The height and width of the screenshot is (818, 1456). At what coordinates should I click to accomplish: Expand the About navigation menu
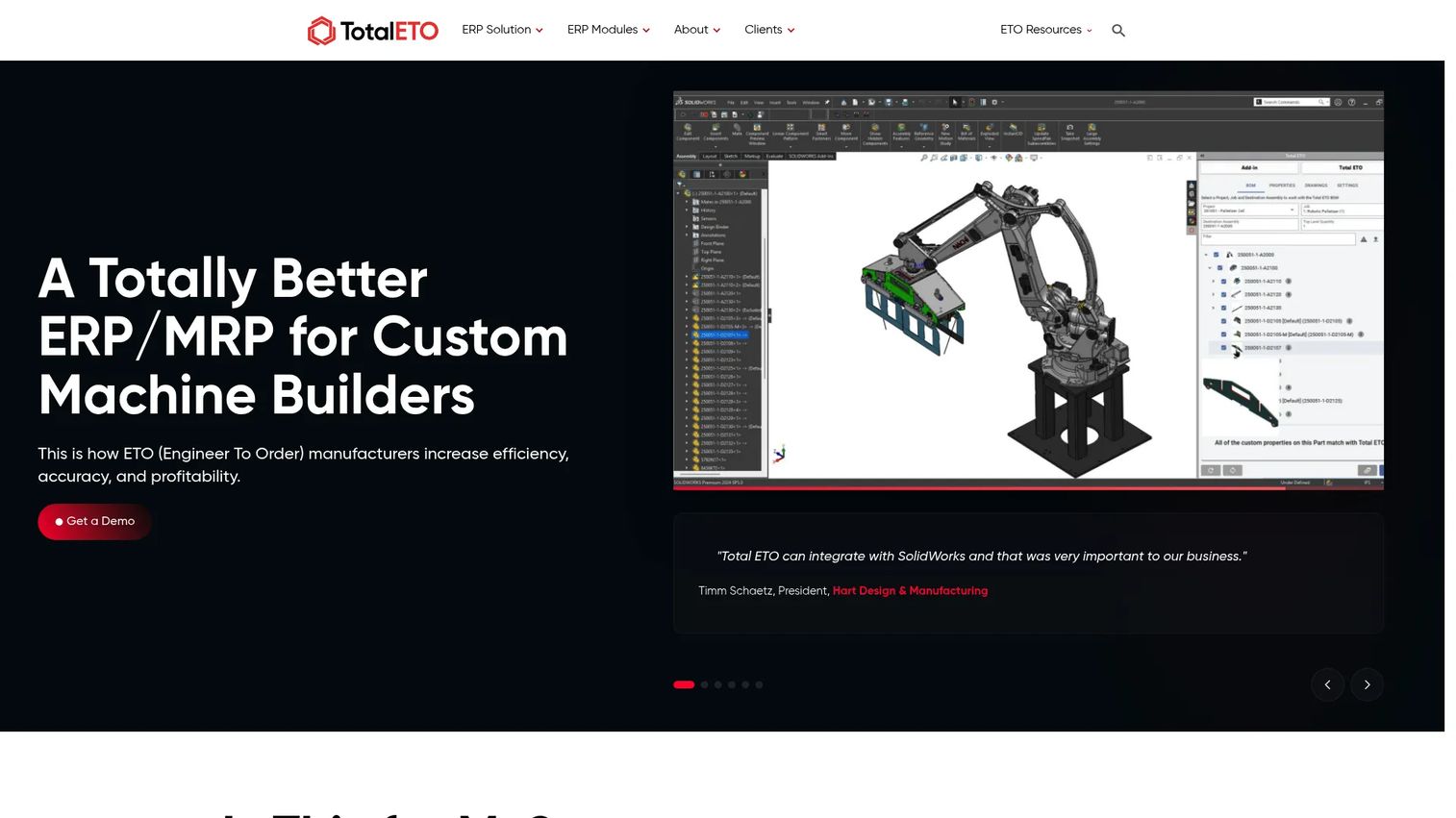pyautogui.click(x=697, y=30)
